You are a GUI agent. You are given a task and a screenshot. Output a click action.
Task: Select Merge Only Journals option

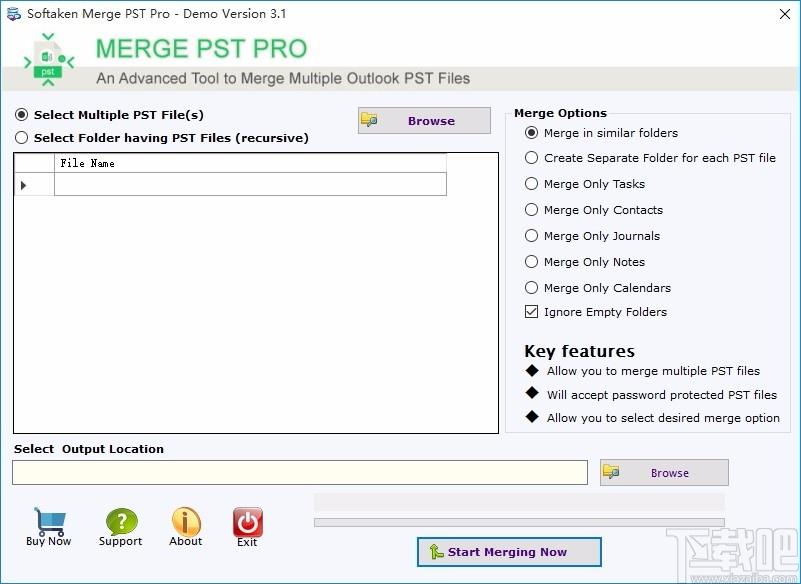pos(531,236)
